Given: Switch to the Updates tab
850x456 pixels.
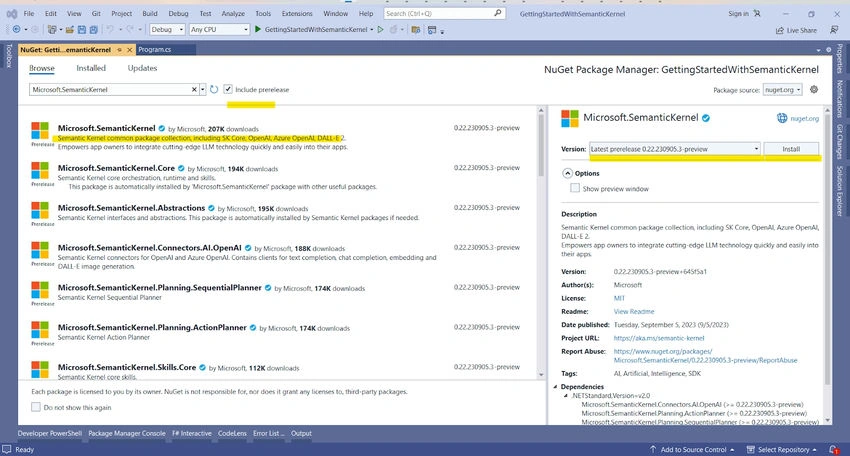Looking at the screenshot, I should [x=142, y=68].
